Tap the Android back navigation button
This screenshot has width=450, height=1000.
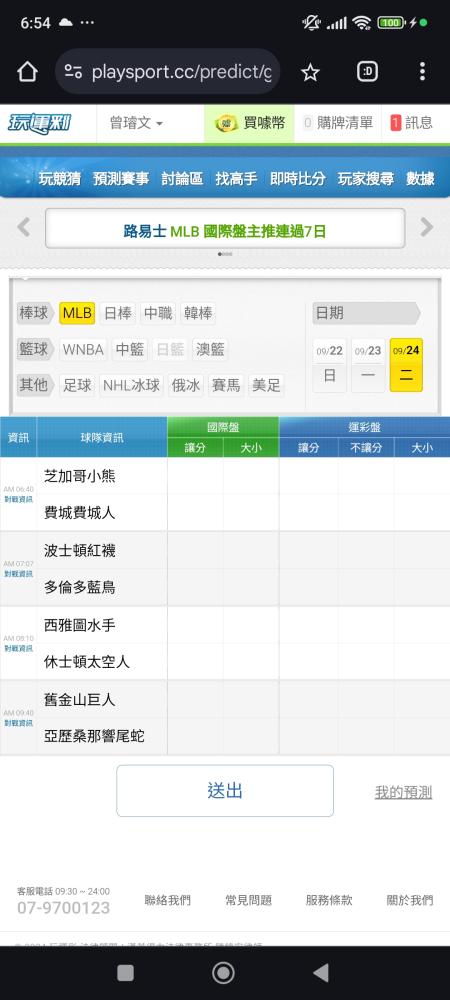pyautogui.click(x=321, y=973)
